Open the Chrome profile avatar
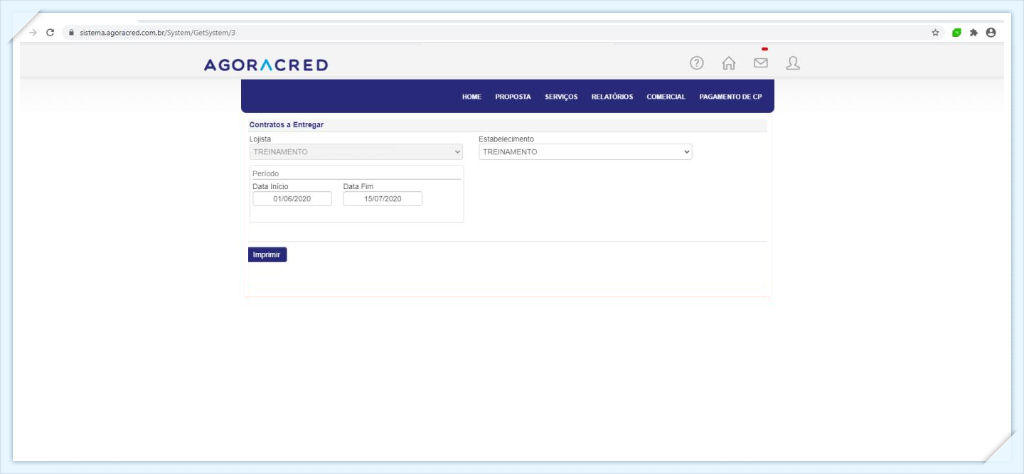The width and height of the screenshot is (1024, 474). (x=991, y=32)
